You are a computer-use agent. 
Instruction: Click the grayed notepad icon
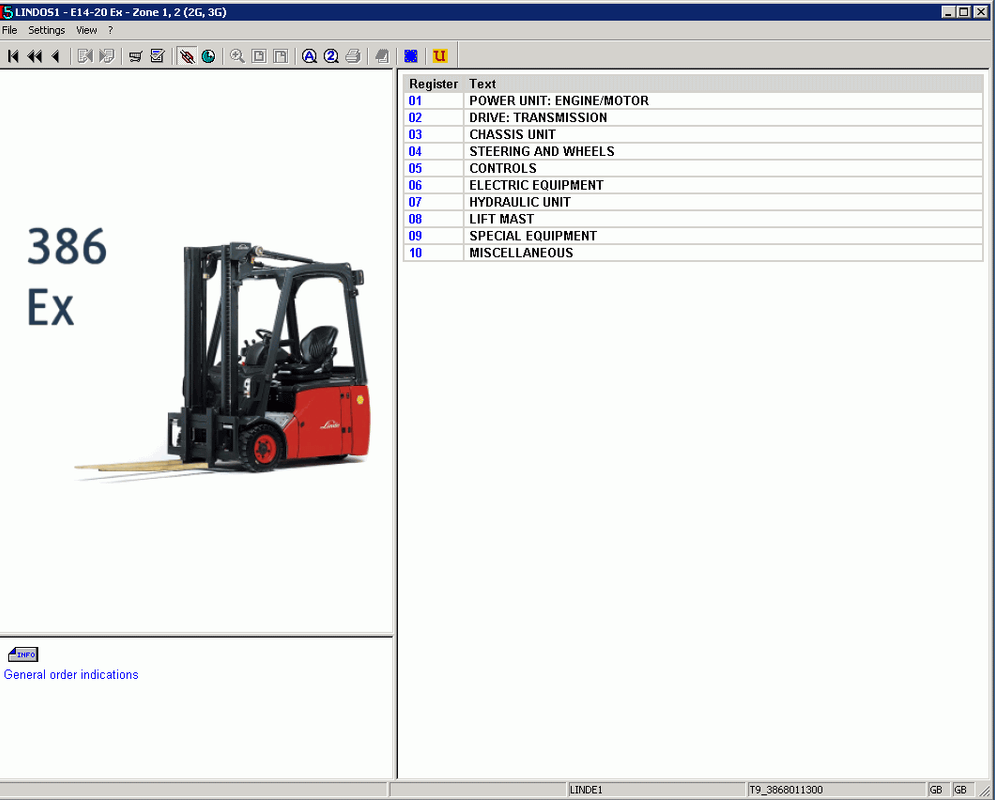click(x=382, y=56)
